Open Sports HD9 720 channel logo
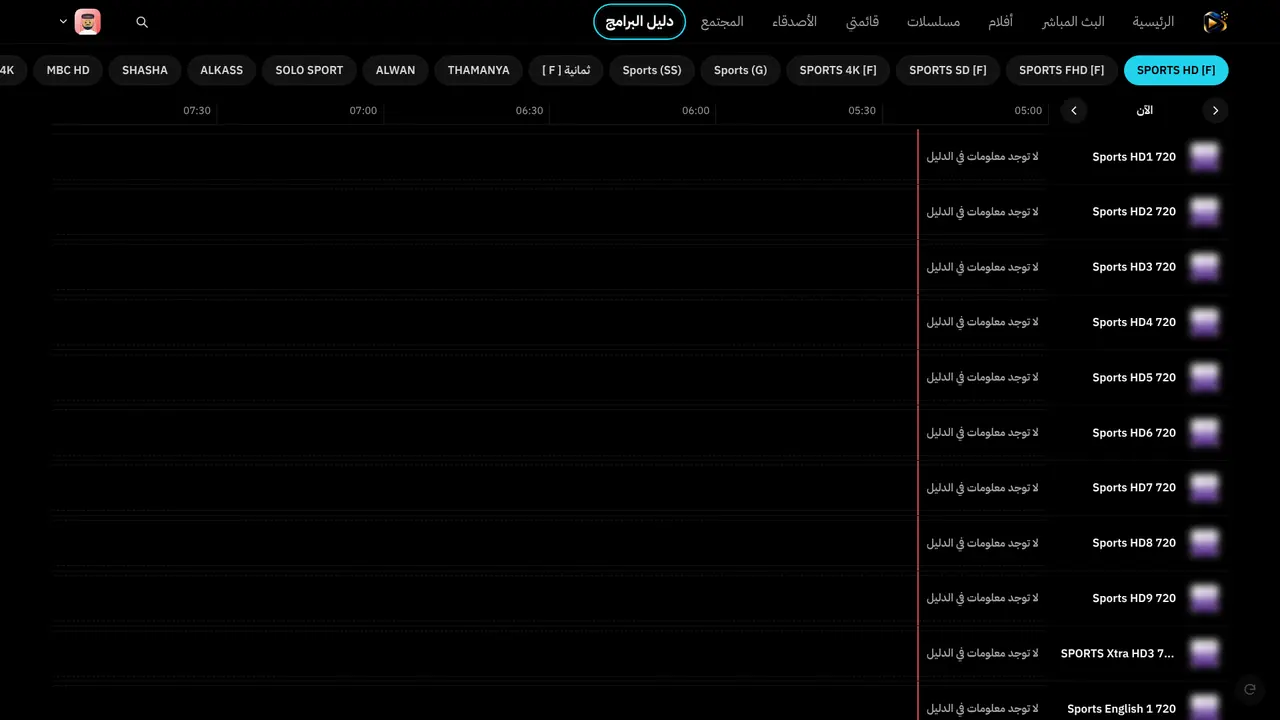1280x720 pixels. (x=1204, y=598)
